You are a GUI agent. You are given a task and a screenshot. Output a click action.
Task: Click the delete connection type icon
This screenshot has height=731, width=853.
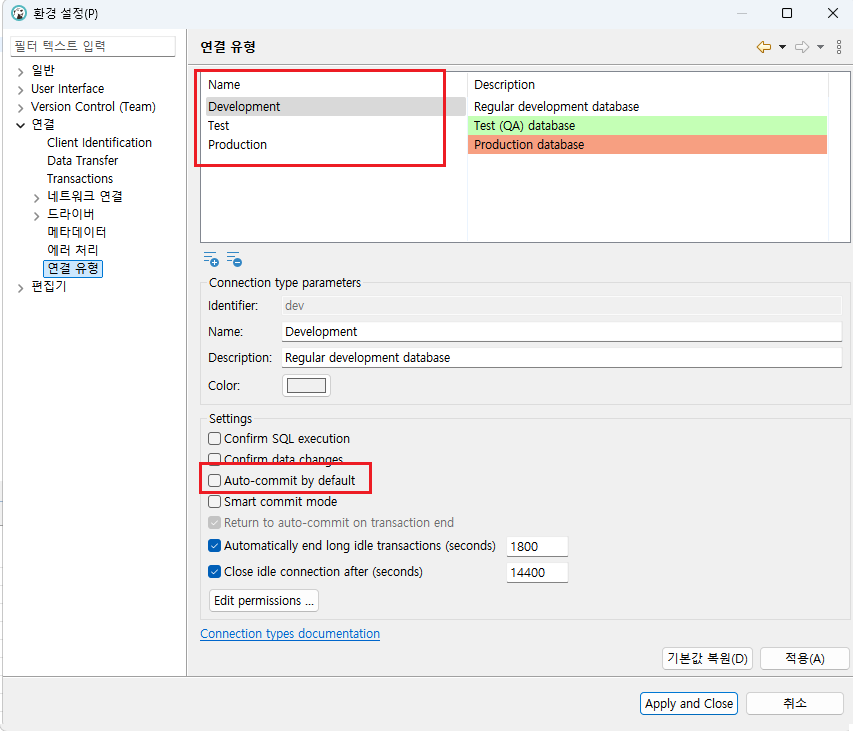234,259
